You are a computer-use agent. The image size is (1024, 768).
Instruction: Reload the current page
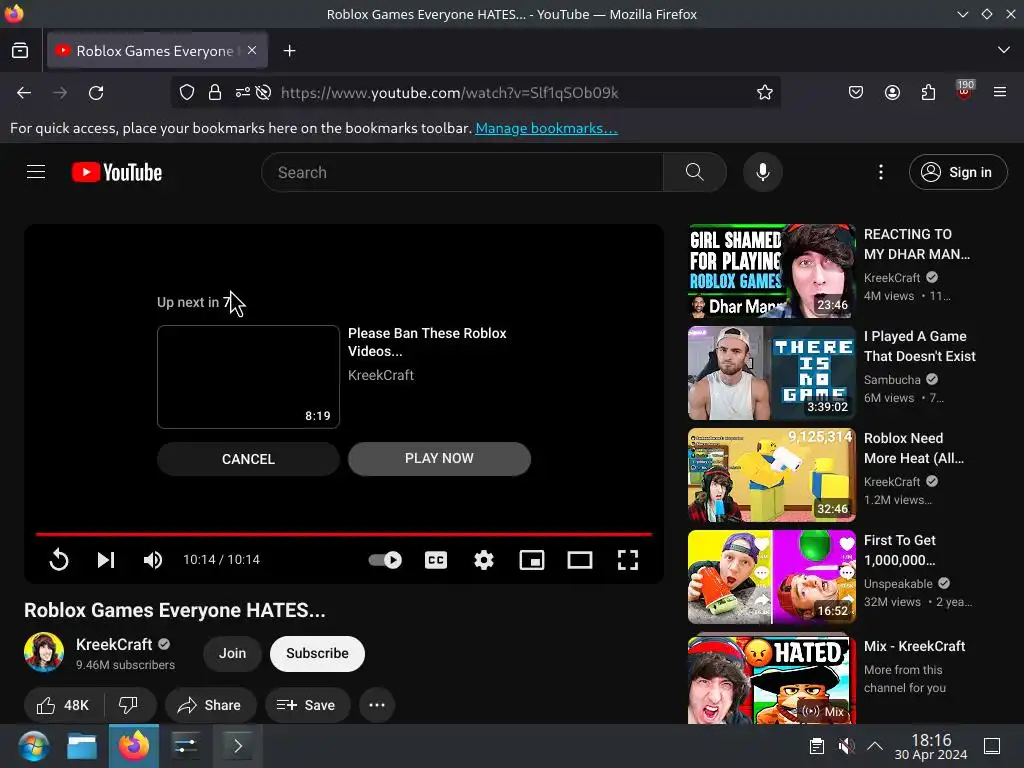pos(96,93)
